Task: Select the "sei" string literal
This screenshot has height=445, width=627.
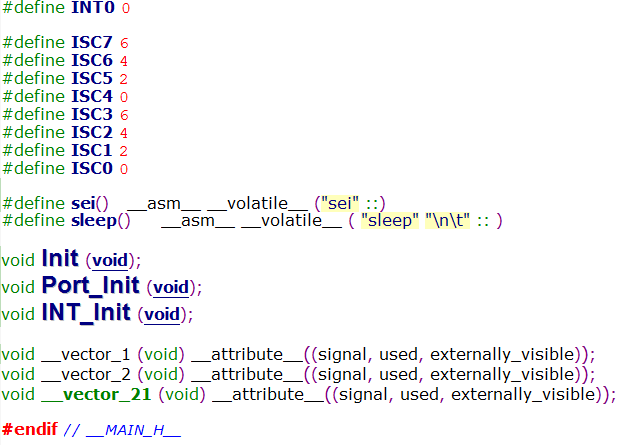Action: click(340, 204)
